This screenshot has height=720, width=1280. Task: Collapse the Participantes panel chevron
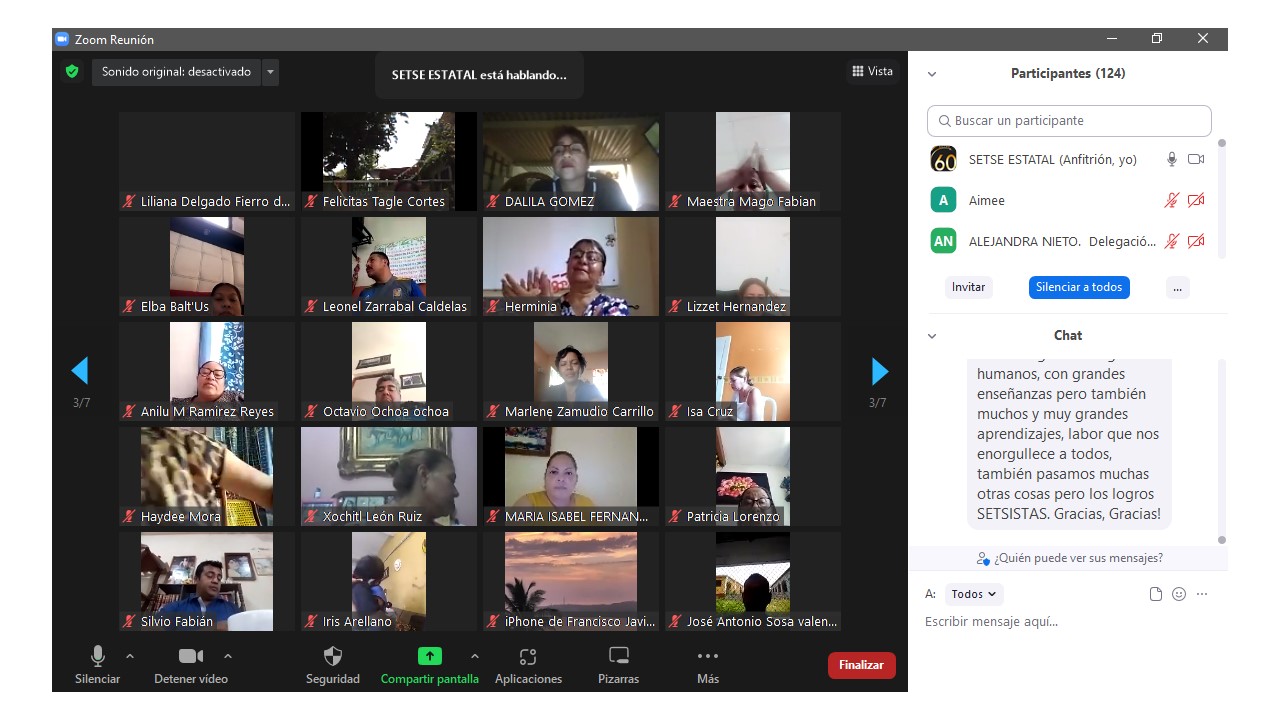932,74
